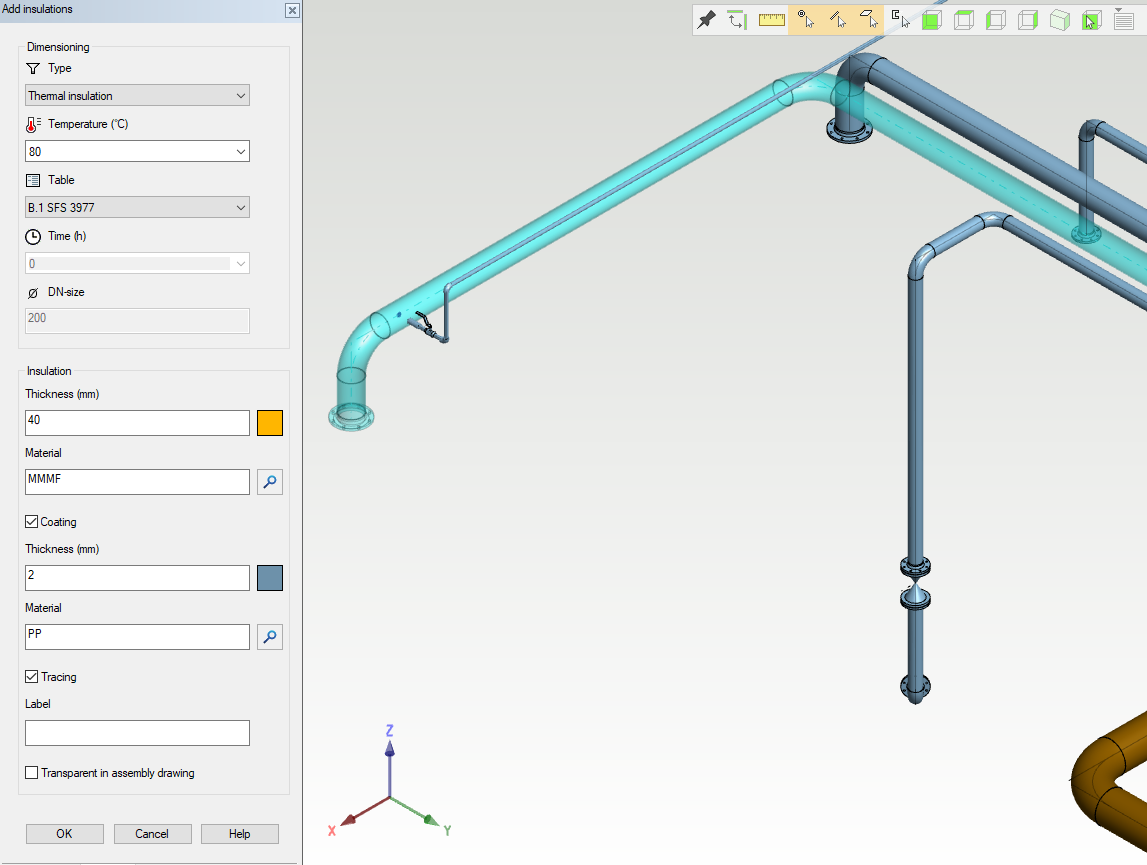Toggle the point selection filter

[805, 20]
